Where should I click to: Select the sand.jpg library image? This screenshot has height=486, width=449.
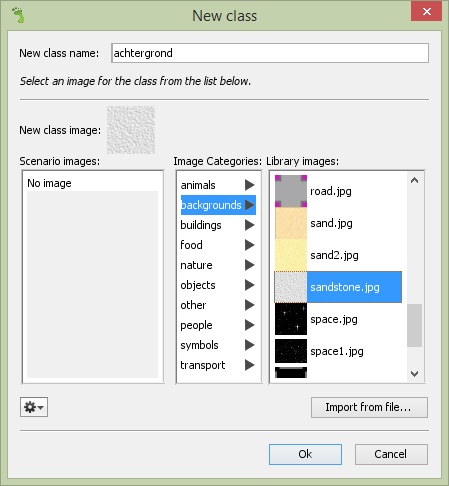[x=338, y=223]
